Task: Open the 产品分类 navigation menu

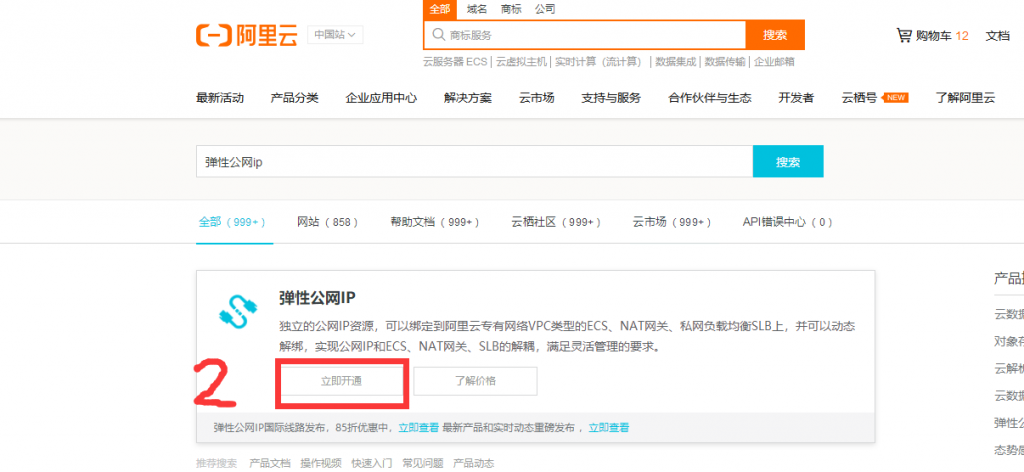Action: (x=294, y=98)
